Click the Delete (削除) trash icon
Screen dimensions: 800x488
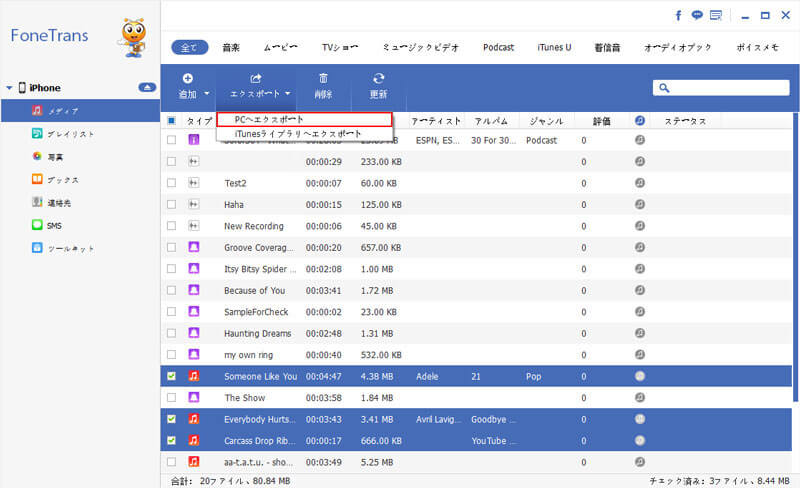point(323,78)
